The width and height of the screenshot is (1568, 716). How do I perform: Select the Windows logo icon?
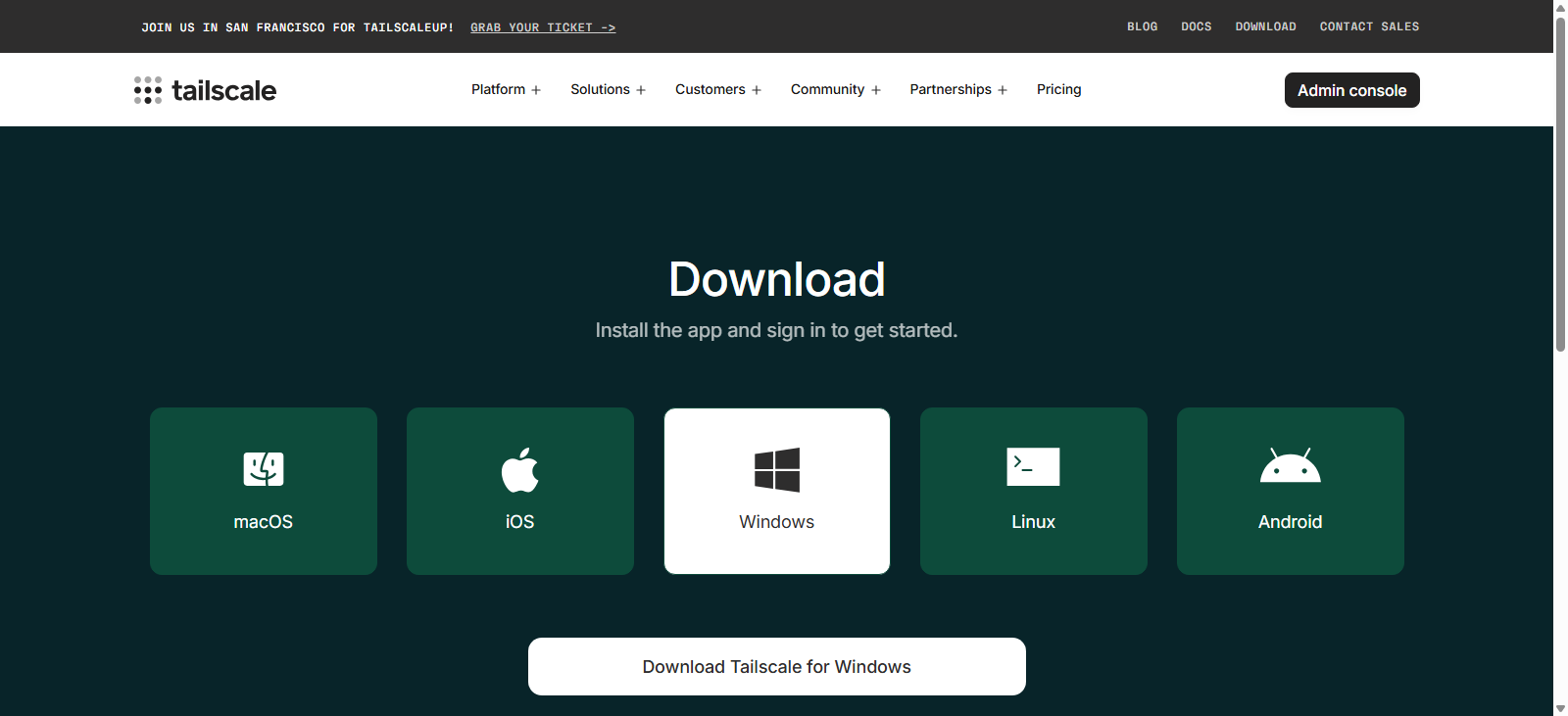777,470
